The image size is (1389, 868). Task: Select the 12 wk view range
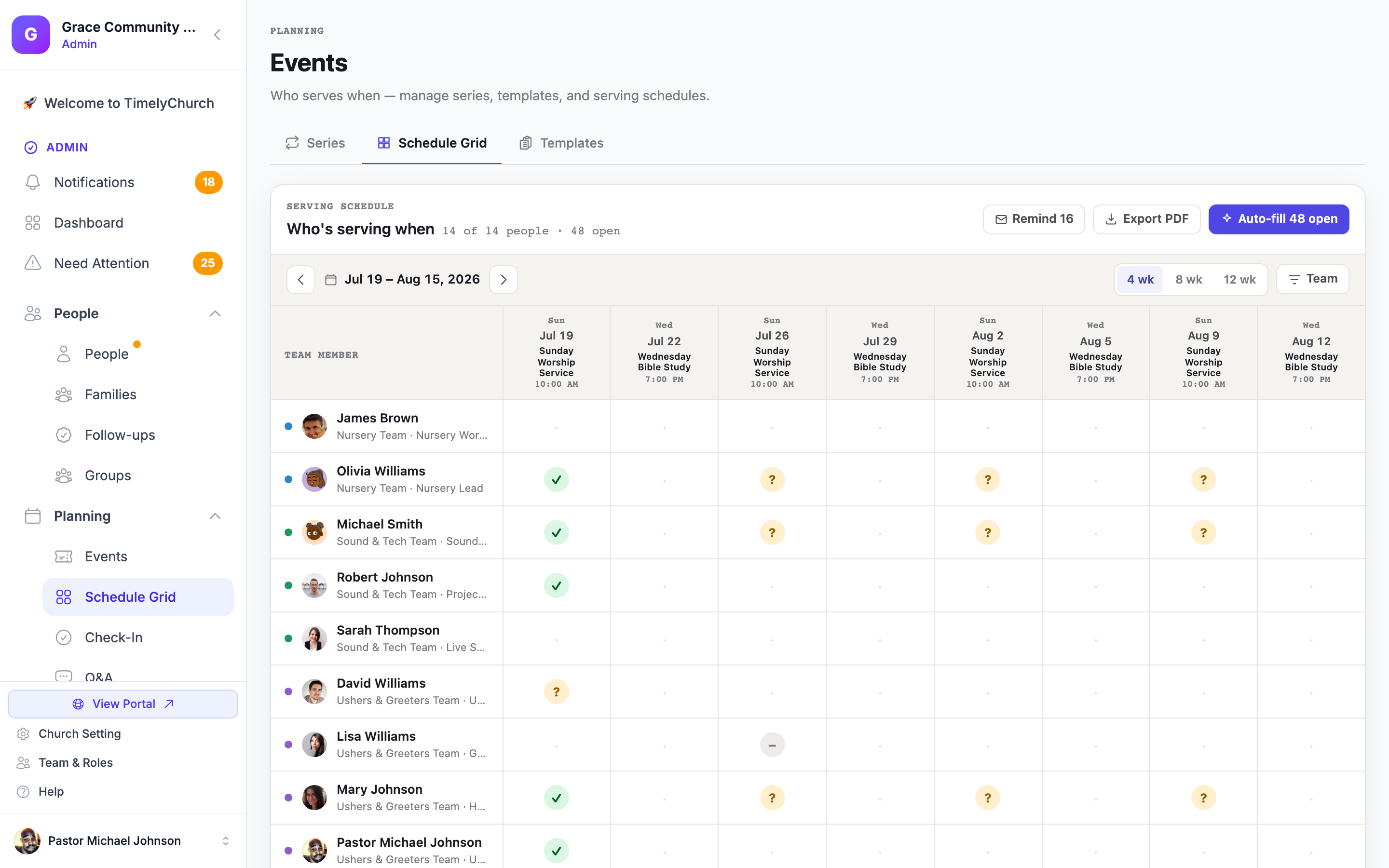(x=1239, y=280)
